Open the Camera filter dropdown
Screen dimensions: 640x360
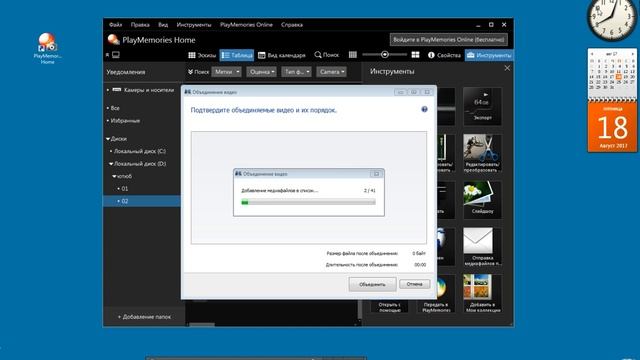331,72
